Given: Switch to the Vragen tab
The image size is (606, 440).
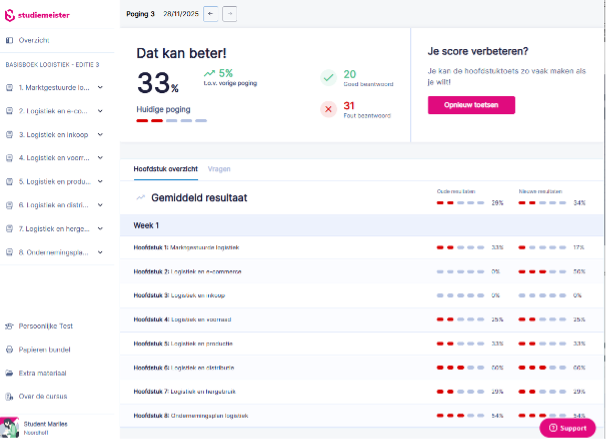Looking at the screenshot, I should click(x=218, y=169).
